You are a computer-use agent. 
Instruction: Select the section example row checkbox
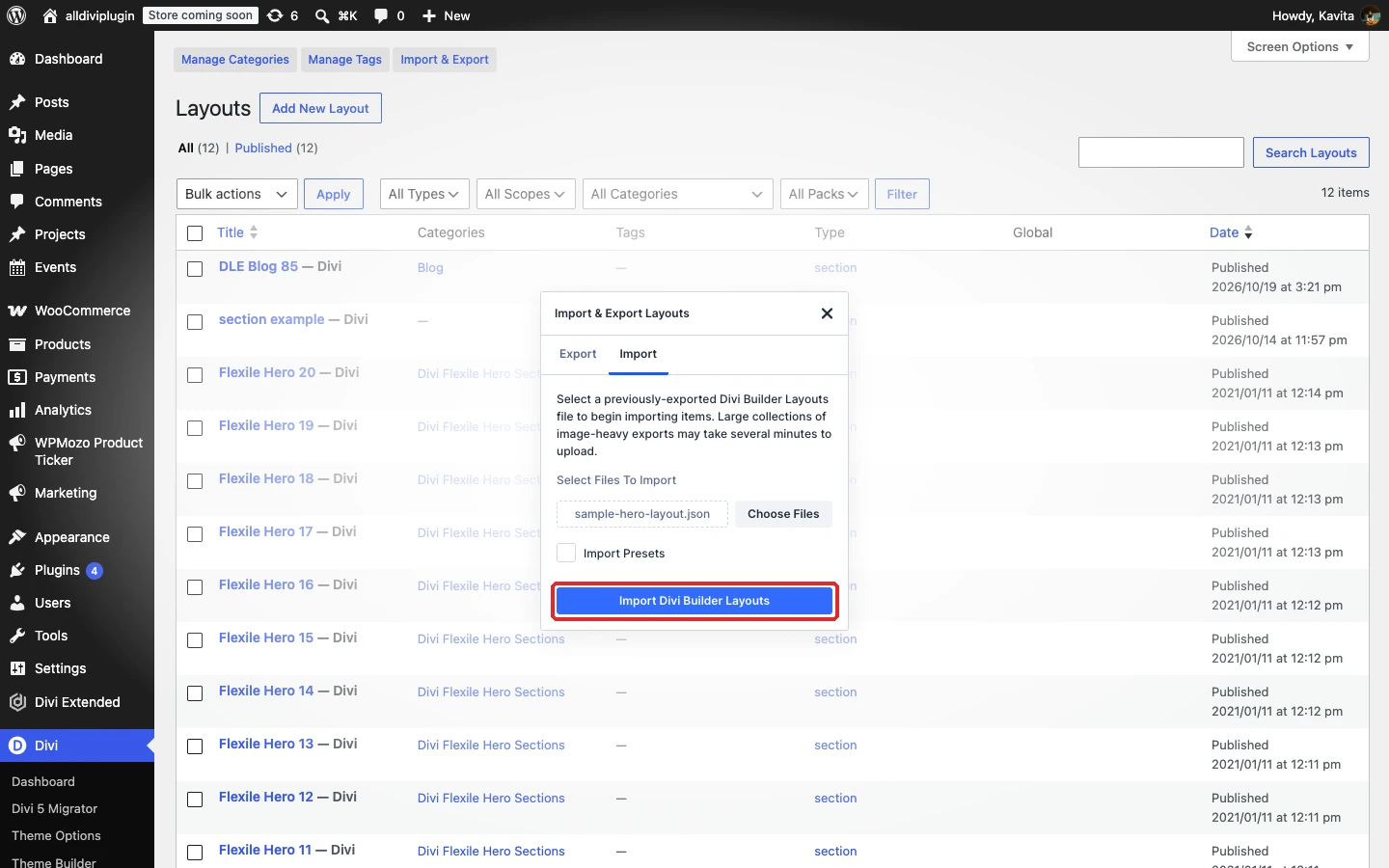coord(195,322)
